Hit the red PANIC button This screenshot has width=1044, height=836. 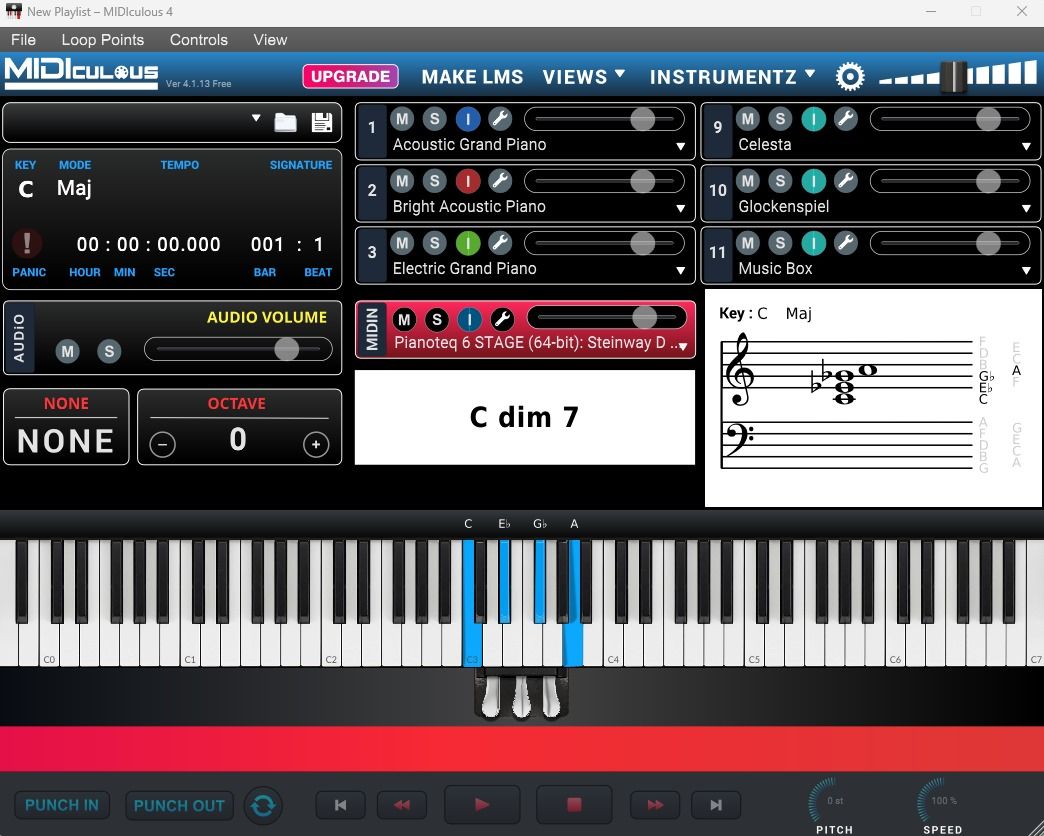(x=27, y=244)
